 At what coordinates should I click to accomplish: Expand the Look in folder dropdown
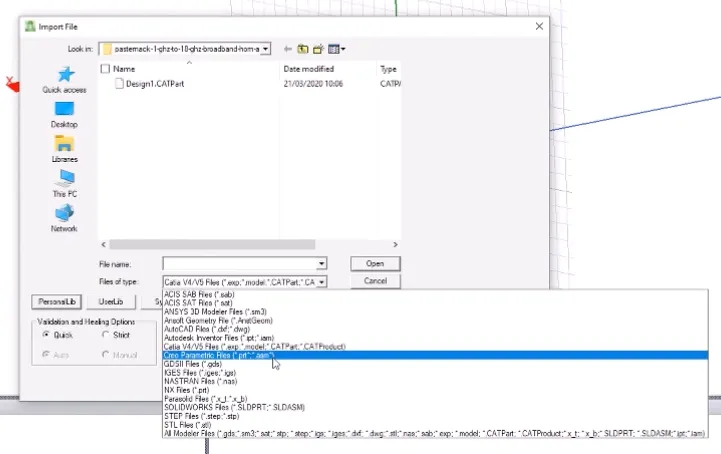coord(265,48)
